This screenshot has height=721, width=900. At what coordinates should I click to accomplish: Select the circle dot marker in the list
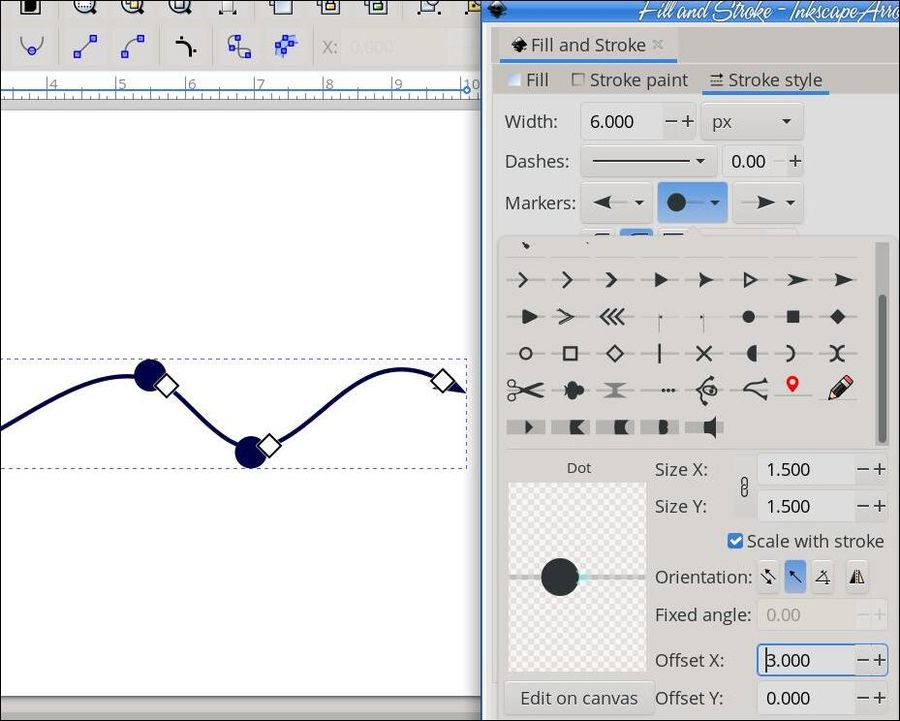click(x=747, y=316)
